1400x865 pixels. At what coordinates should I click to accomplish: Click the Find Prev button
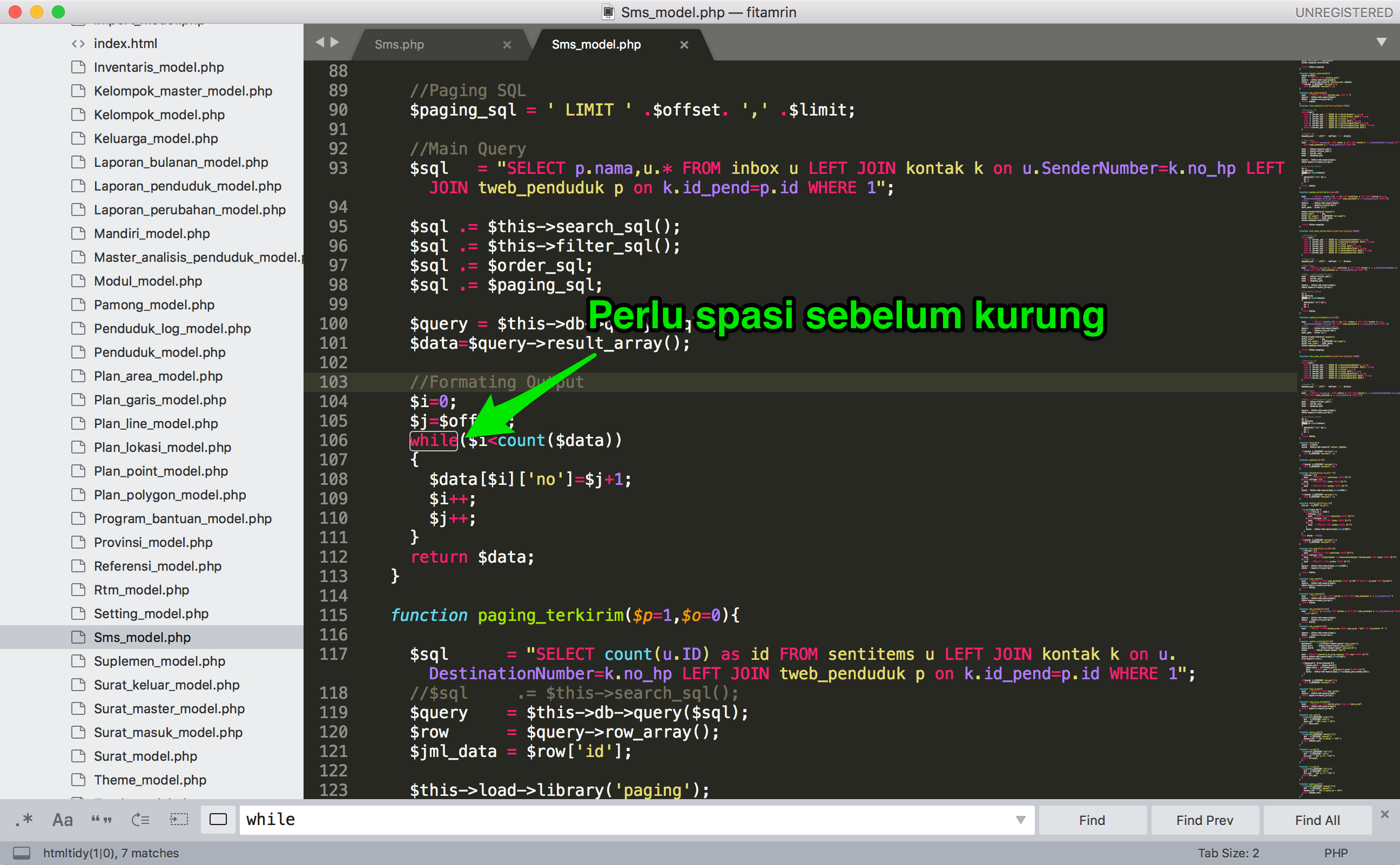click(1204, 819)
